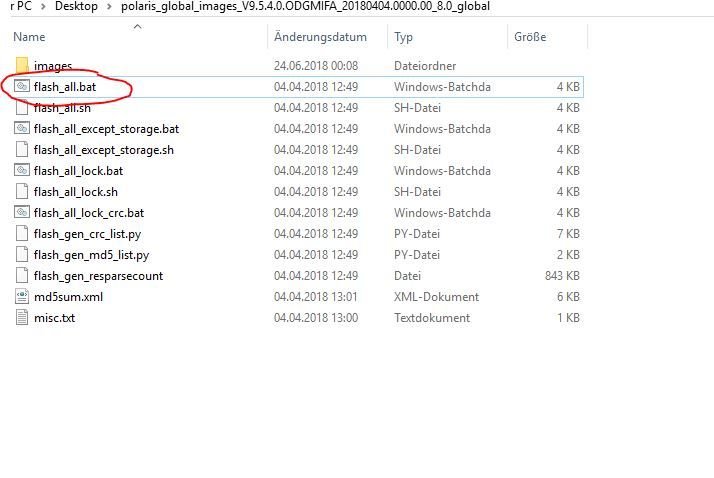Click the md5sum.xml document icon
714x478 pixels.
tap(21, 296)
